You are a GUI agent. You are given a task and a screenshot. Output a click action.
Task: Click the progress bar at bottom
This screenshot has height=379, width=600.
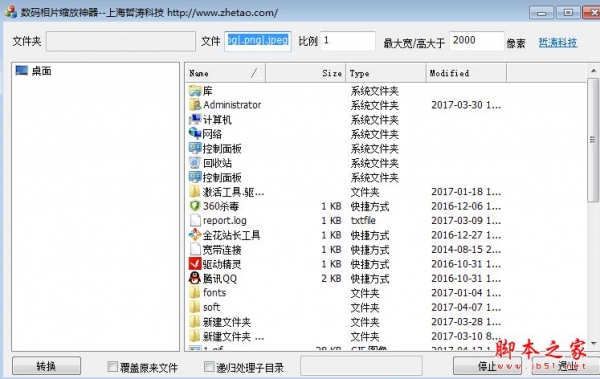coord(361,366)
